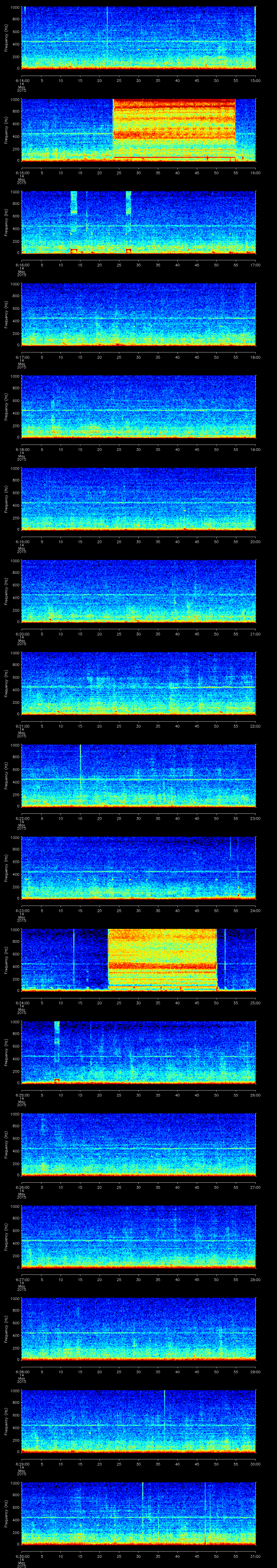Click the "6:17:00" start time label
The width and height of the screenshot is (277, 1568).
click(22, 357)
